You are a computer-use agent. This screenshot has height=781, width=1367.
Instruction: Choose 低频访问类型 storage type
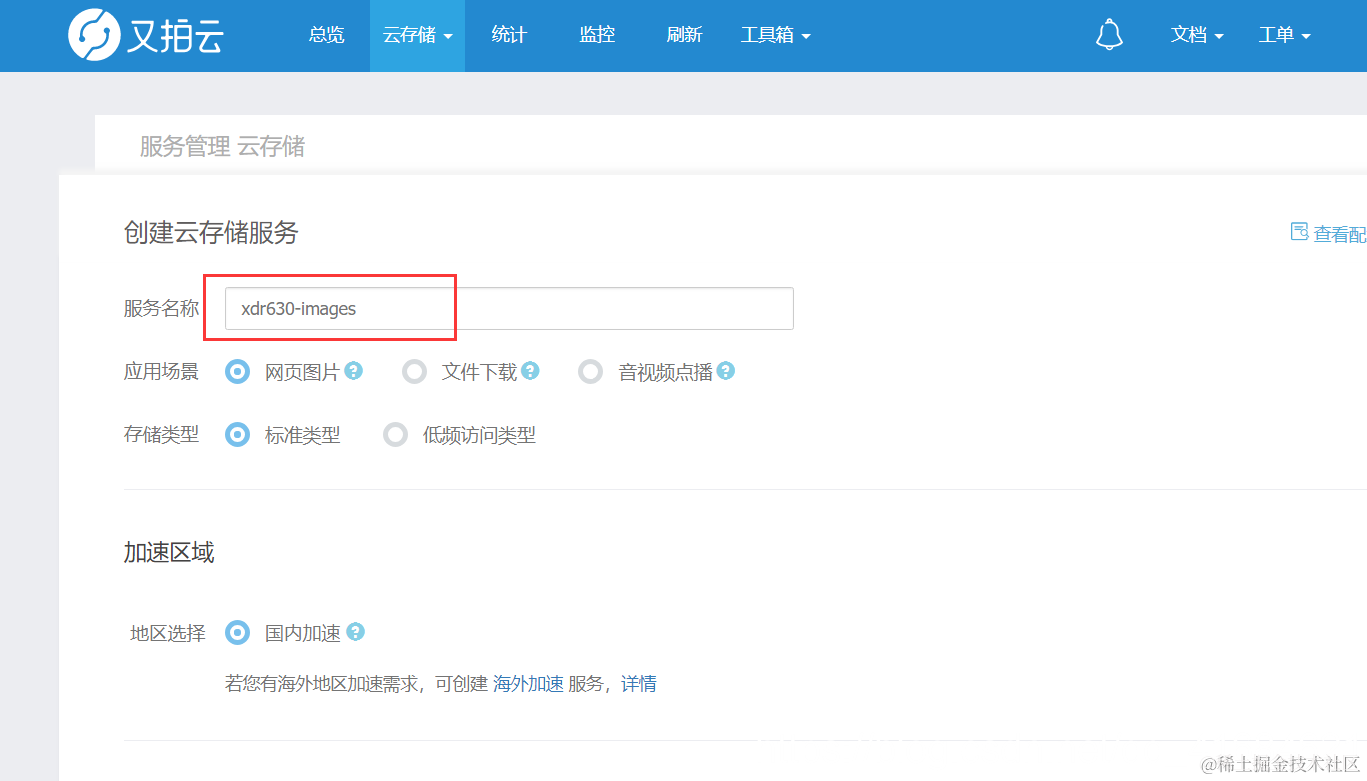(396, 435)
